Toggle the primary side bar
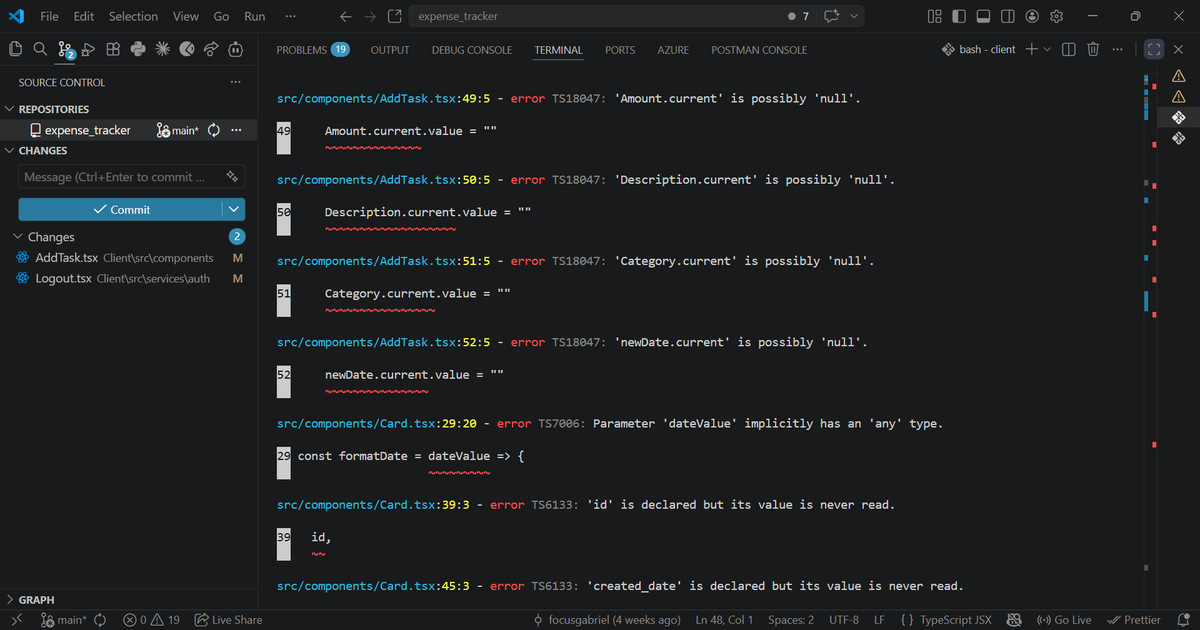 [x=959, y=16]
